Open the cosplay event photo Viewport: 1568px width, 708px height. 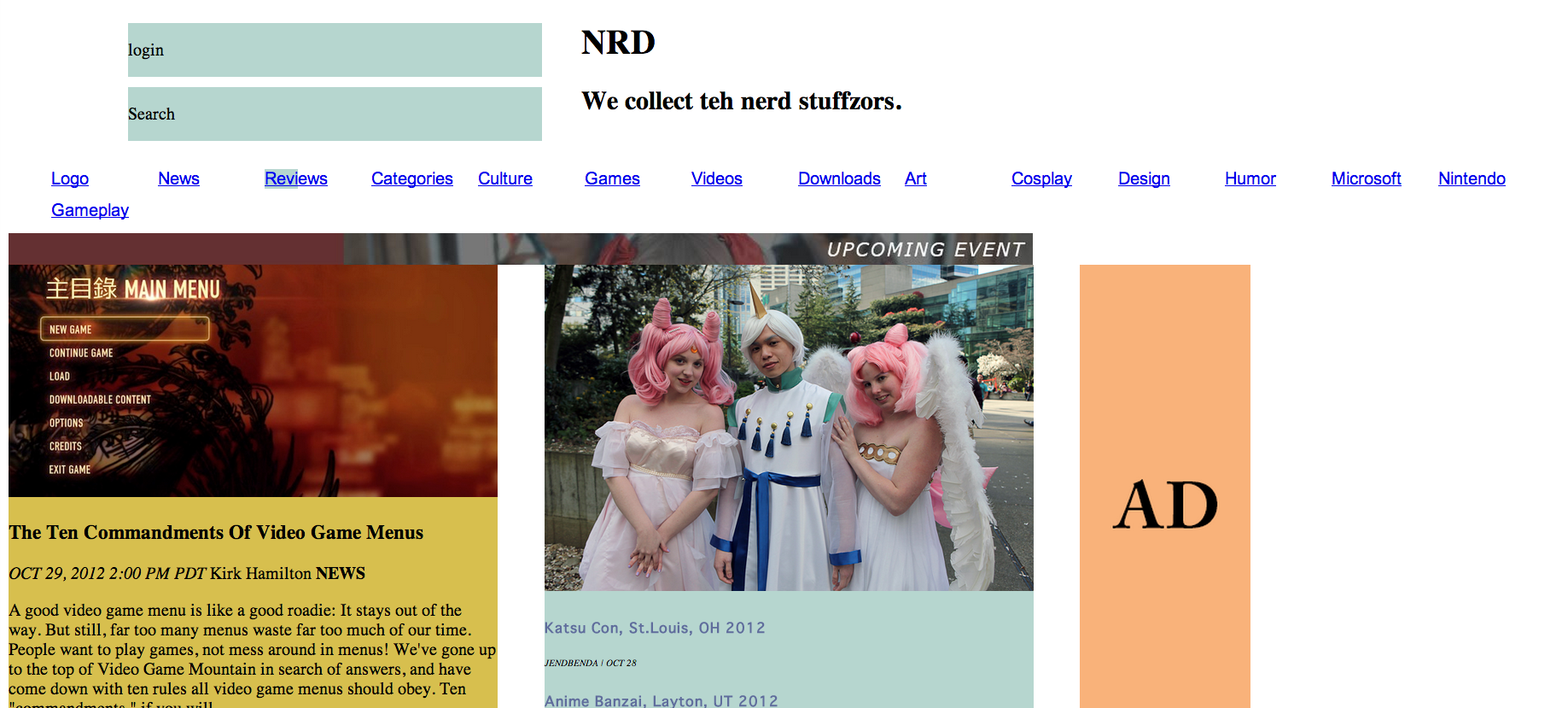pos(789,427)
